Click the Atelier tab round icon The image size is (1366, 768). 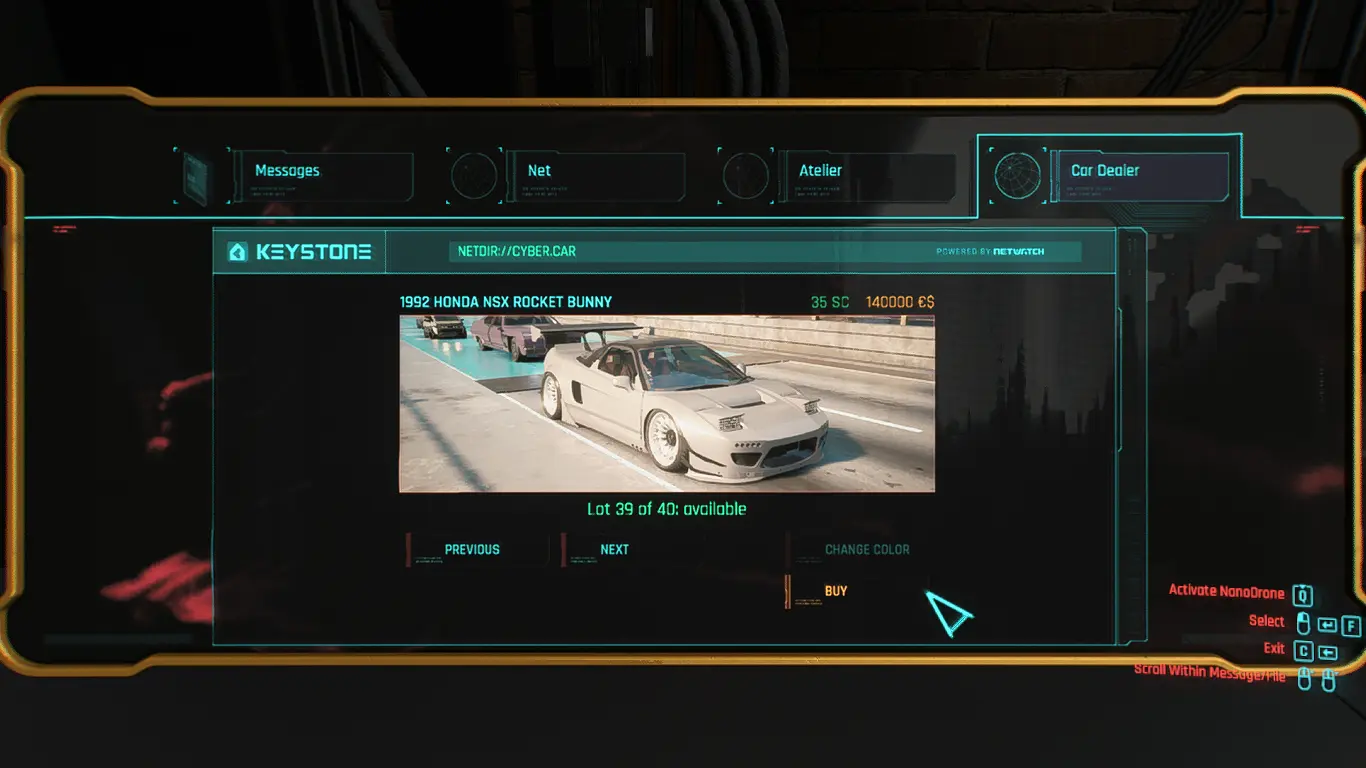click(746, 177)
